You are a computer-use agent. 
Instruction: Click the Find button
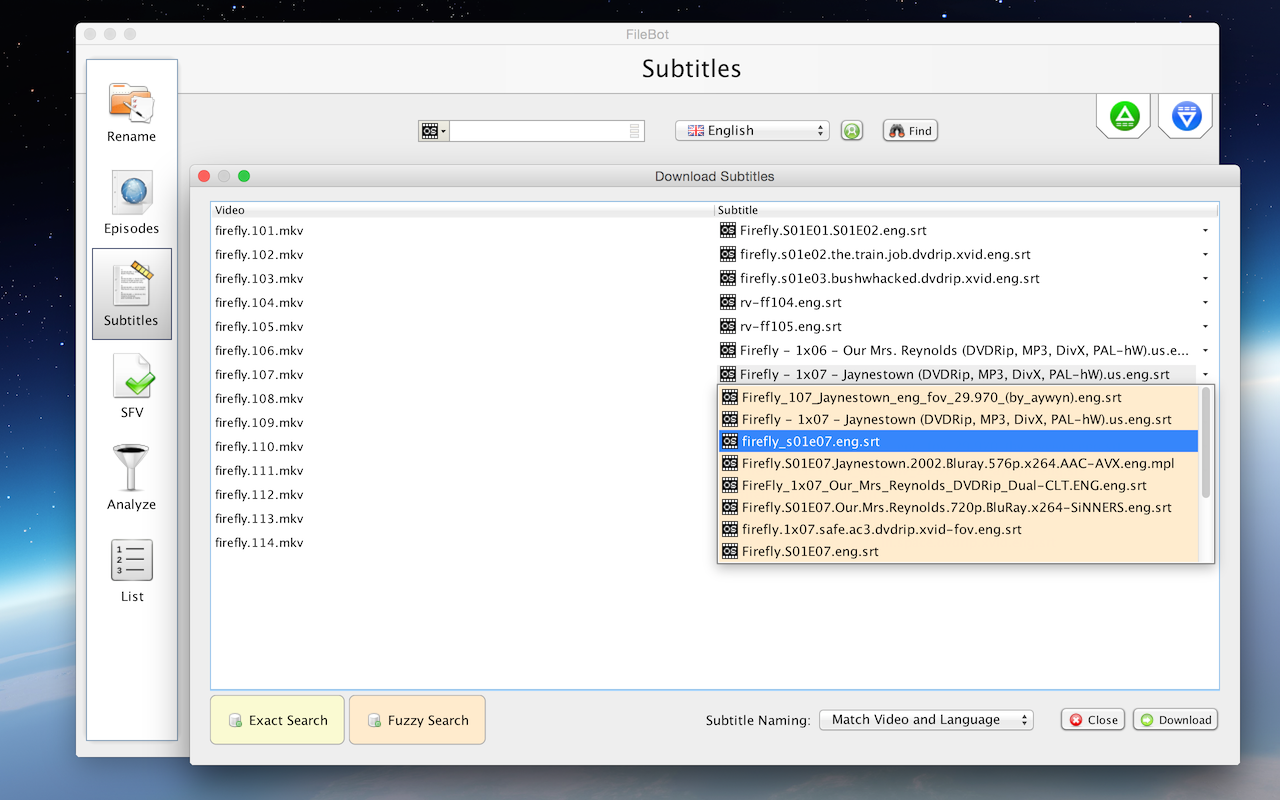pyautogui.click(x=910, y=131)
